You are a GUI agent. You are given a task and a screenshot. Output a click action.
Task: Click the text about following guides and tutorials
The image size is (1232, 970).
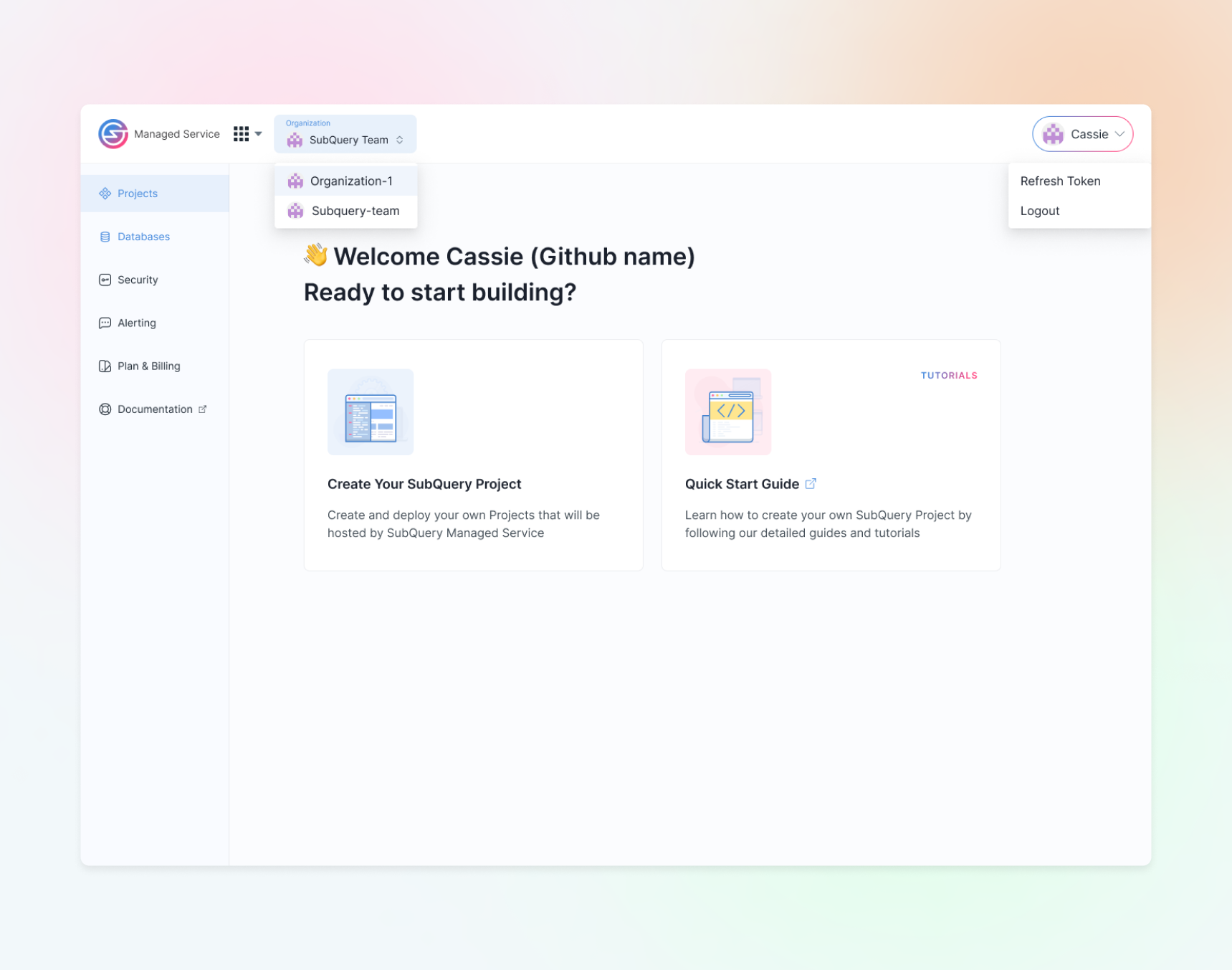pyautogui.click(x=829, y=524)
